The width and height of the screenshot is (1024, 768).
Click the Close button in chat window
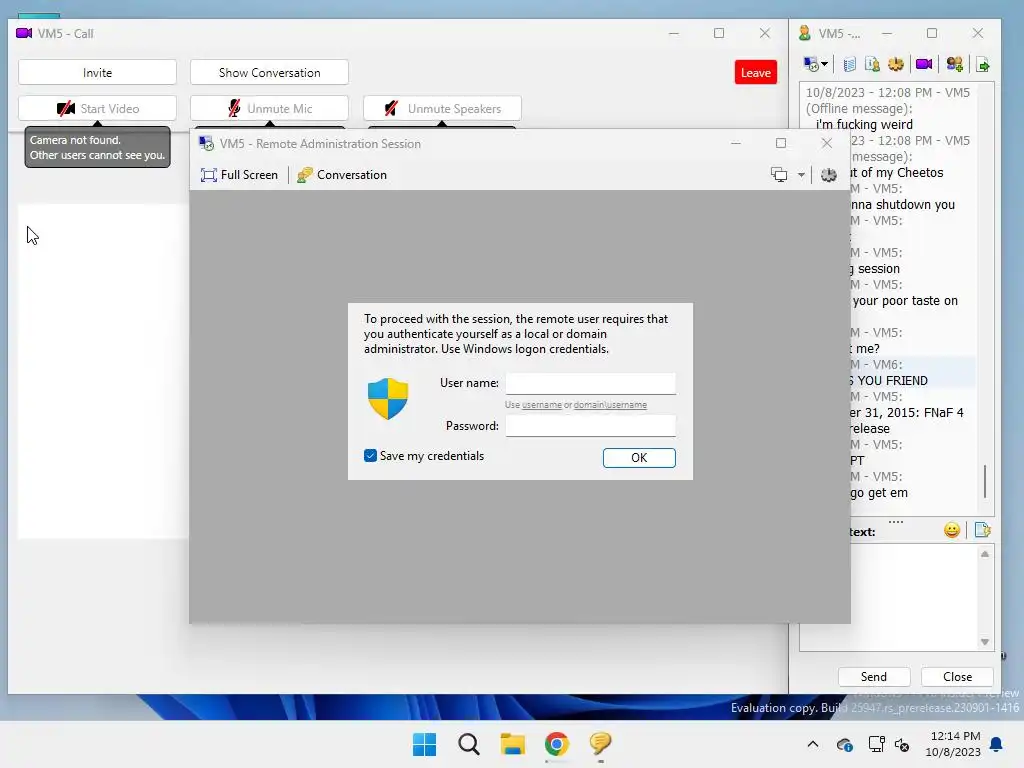point(957,677)
